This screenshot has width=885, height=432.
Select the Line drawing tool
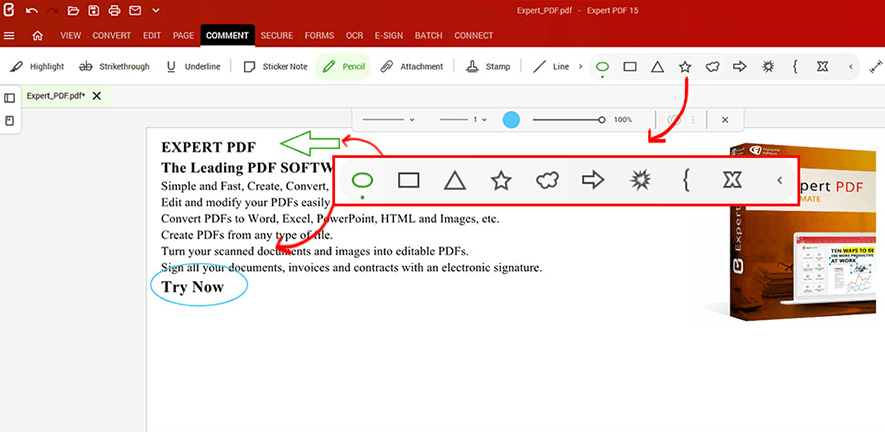551,67
